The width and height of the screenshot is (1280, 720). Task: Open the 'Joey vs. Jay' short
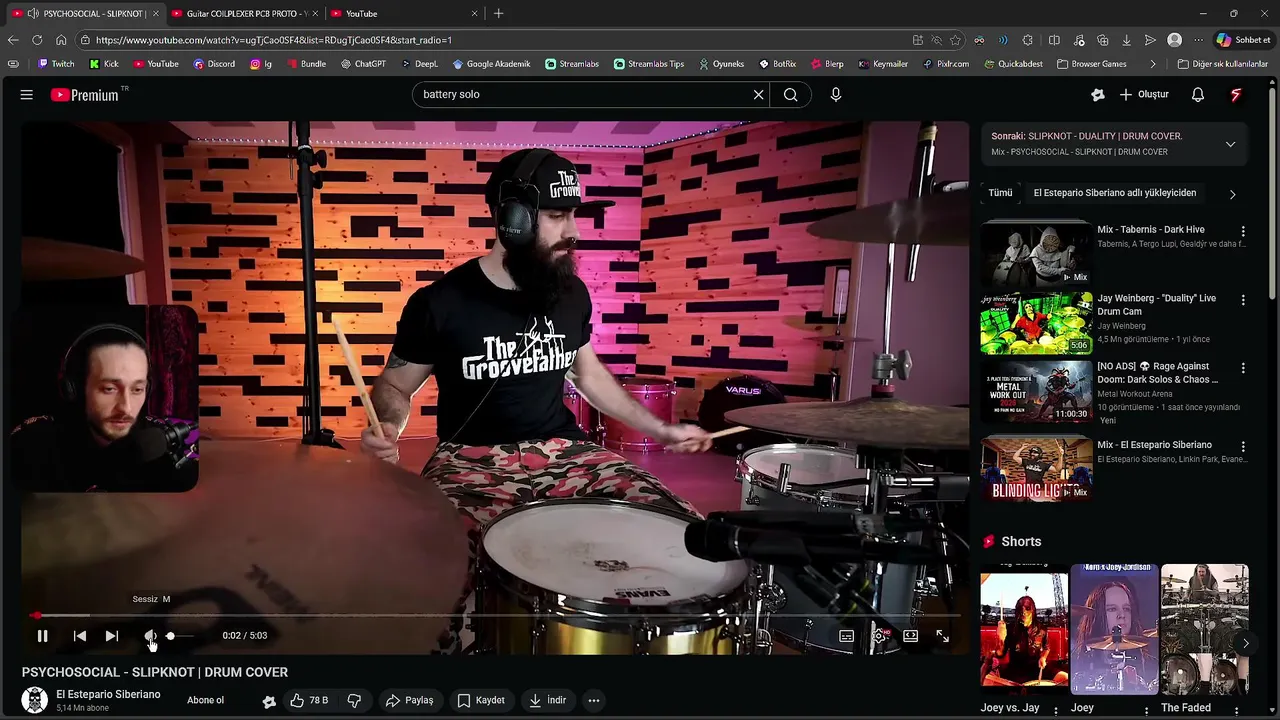[x=1024, y=629]
